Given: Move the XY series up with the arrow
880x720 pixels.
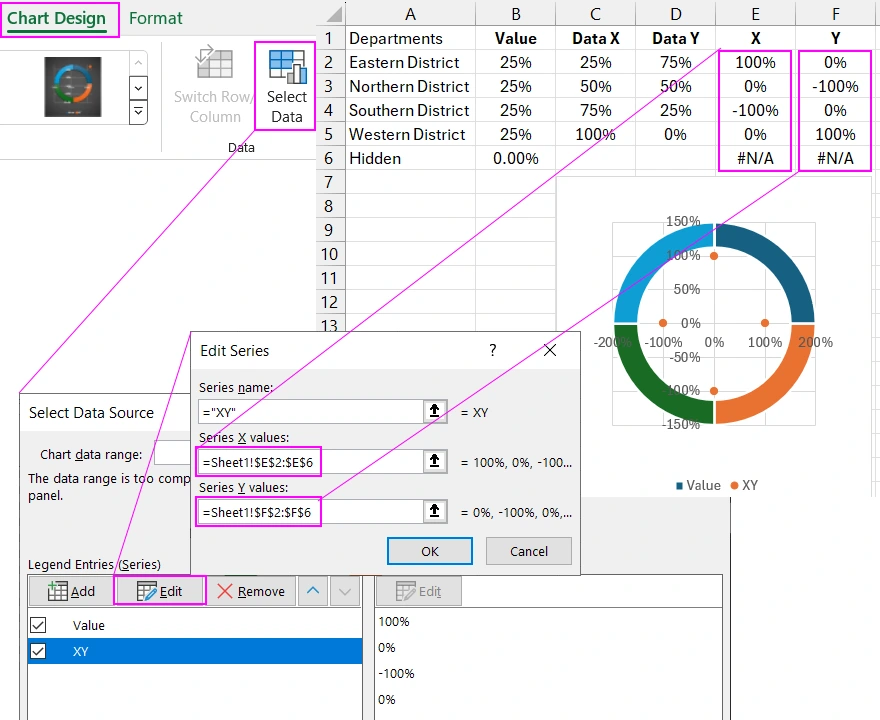Looking at the screenshot, I should click(x=314, y=591).
